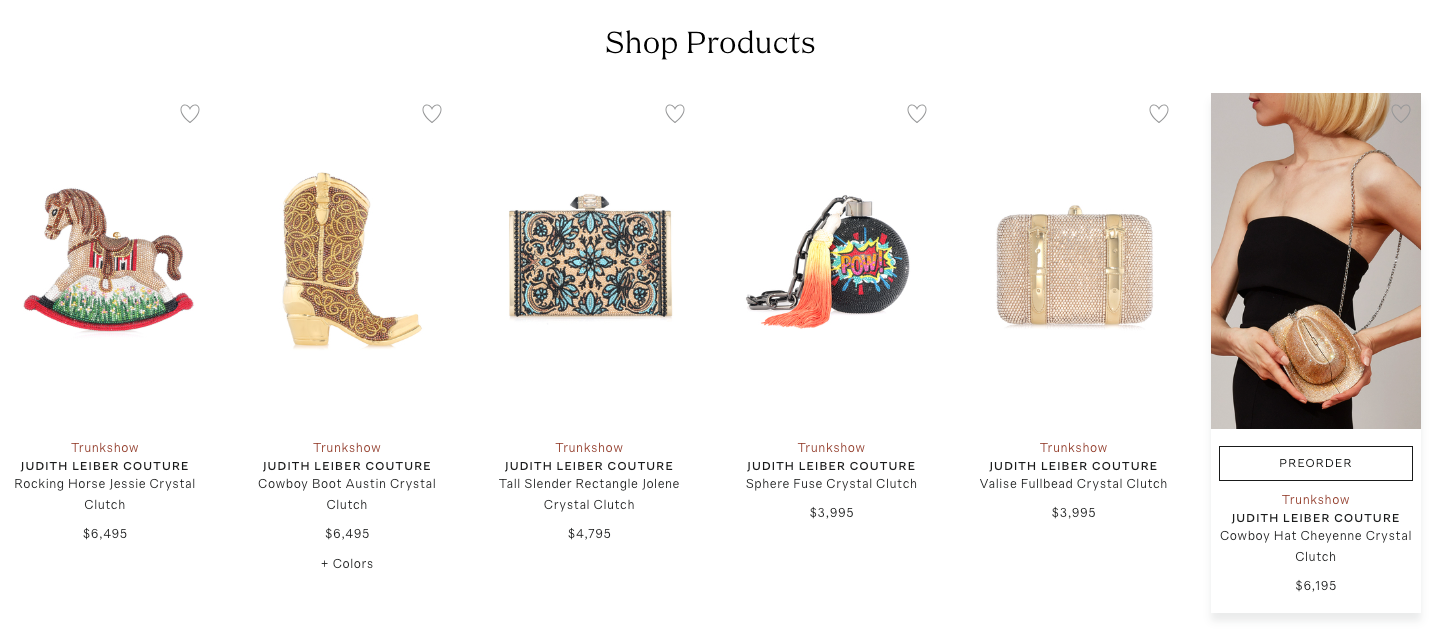Favorite the Rocking Horse Jessie clutch heart
This screenshot has height=633, width=1450.
tap(190, 114)
